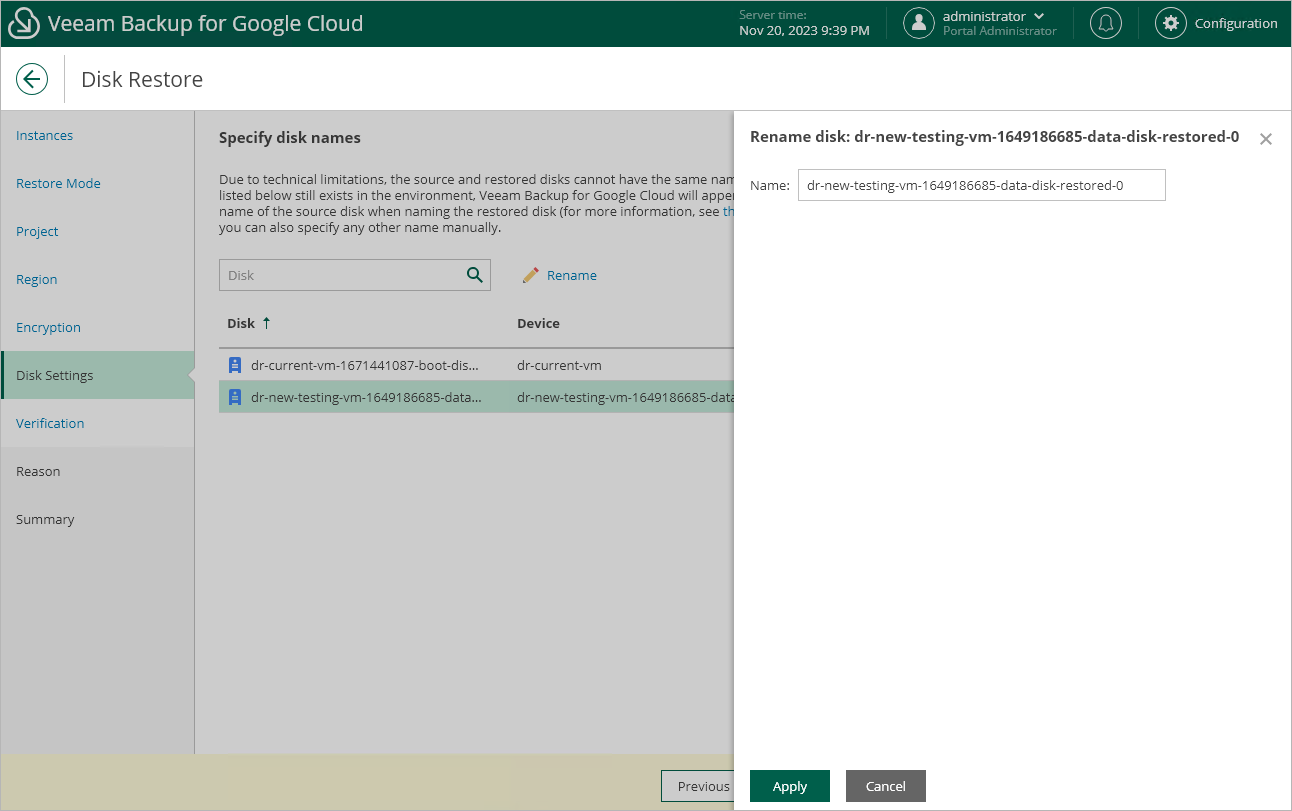Click the Rename link

point(572,275)
